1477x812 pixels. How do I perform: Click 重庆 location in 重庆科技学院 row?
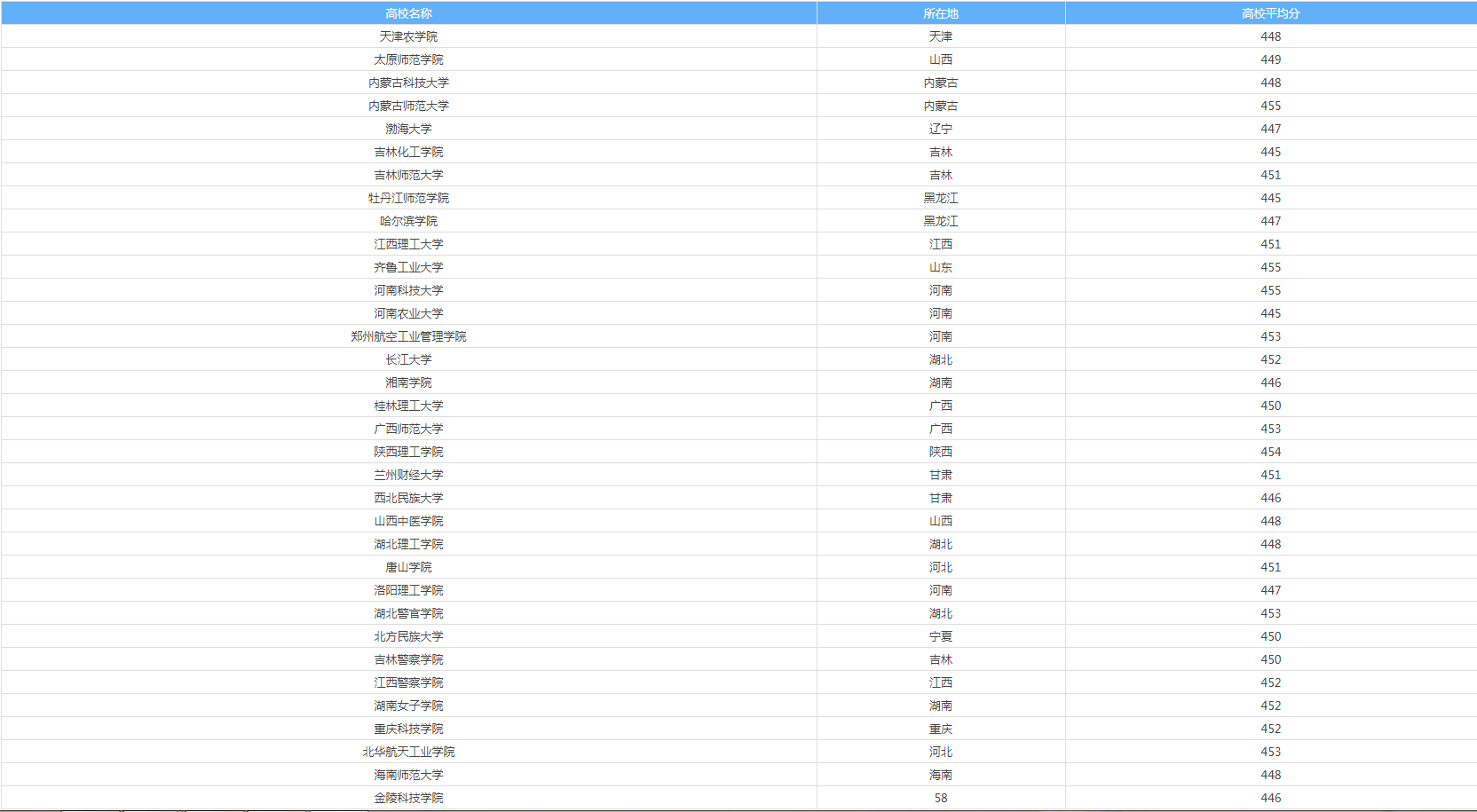coord(941,729)
